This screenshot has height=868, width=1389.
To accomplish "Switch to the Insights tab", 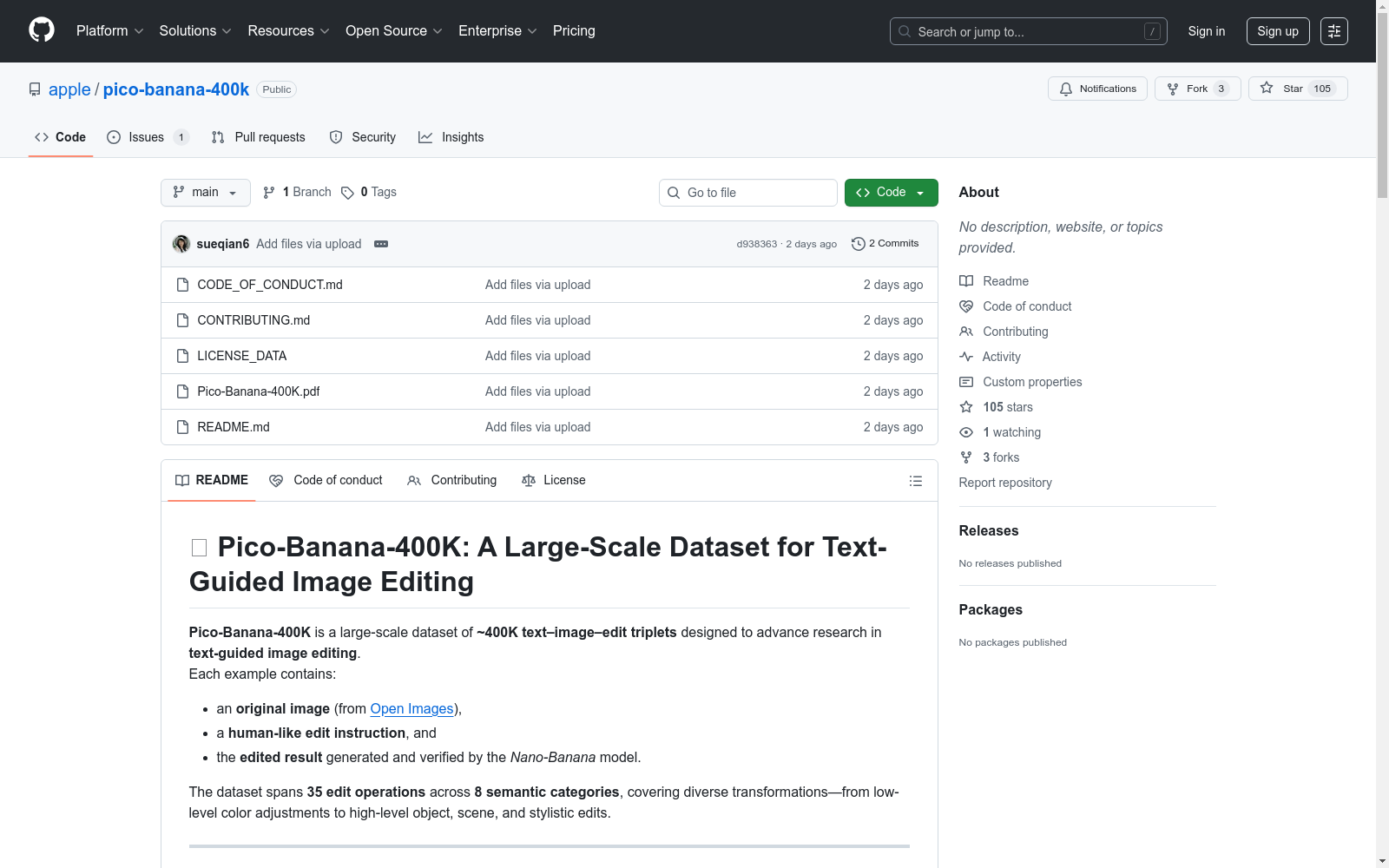I will click(451, 137).
